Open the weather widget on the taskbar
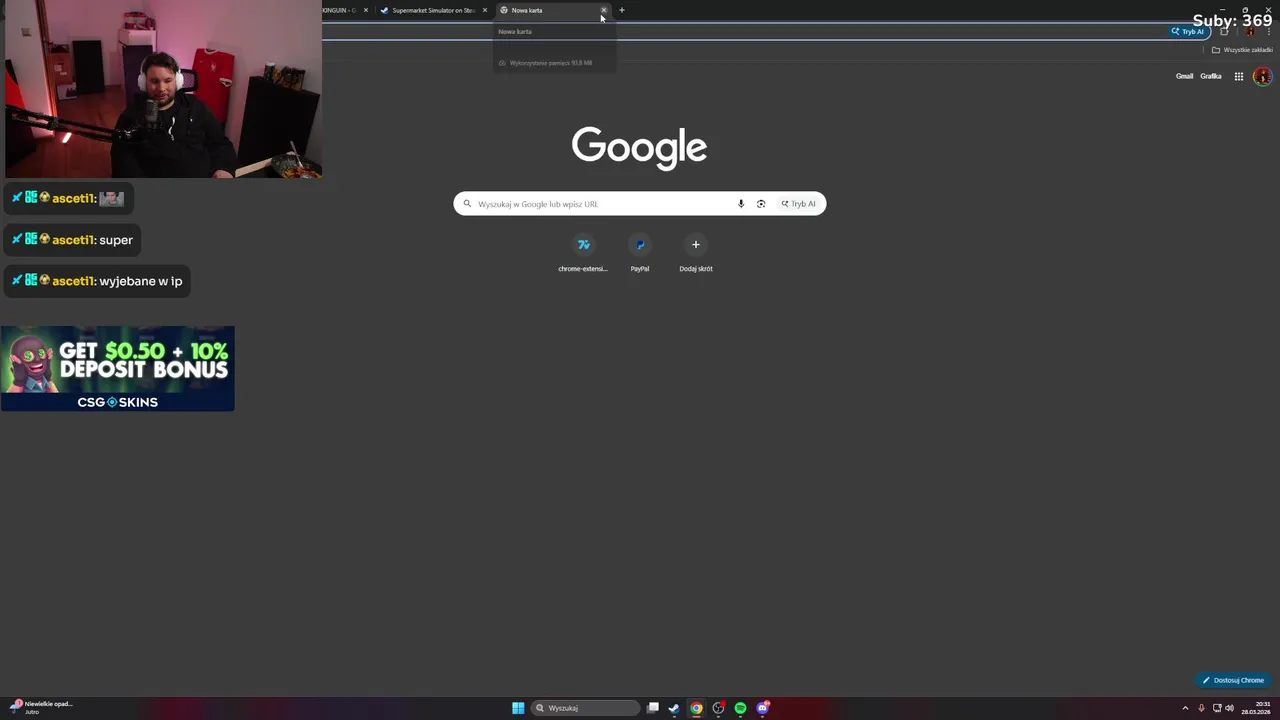This screenshot has height=720, width=1280. pyautogui.click(x=42, y=708)
